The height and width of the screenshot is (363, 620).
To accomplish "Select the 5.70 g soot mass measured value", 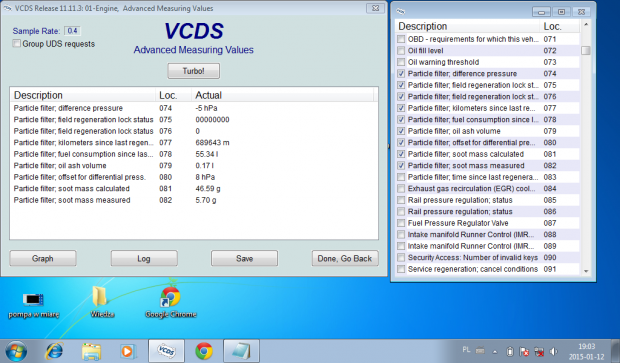I will coord(206,200).
